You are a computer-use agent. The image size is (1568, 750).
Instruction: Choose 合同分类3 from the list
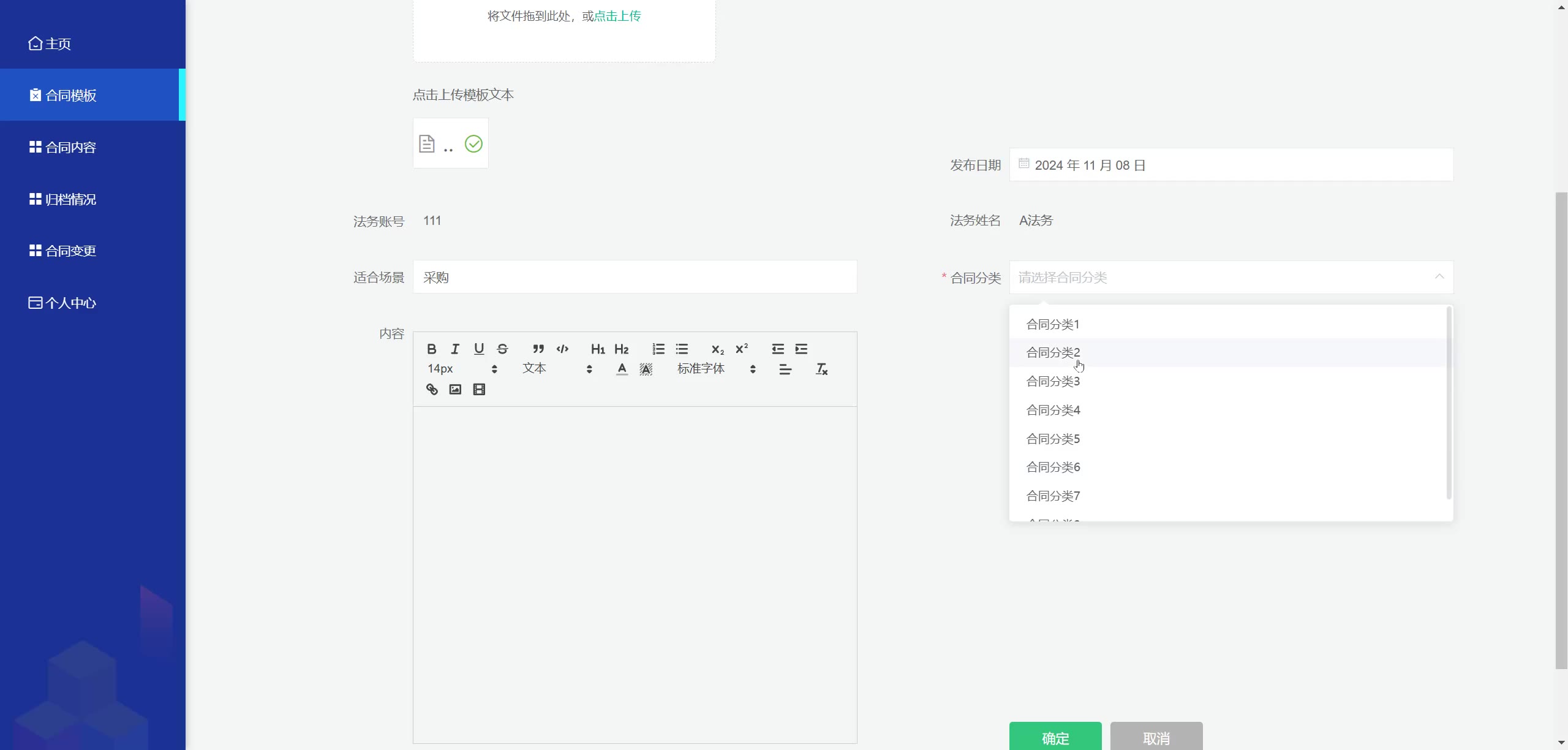(1053, 382)
